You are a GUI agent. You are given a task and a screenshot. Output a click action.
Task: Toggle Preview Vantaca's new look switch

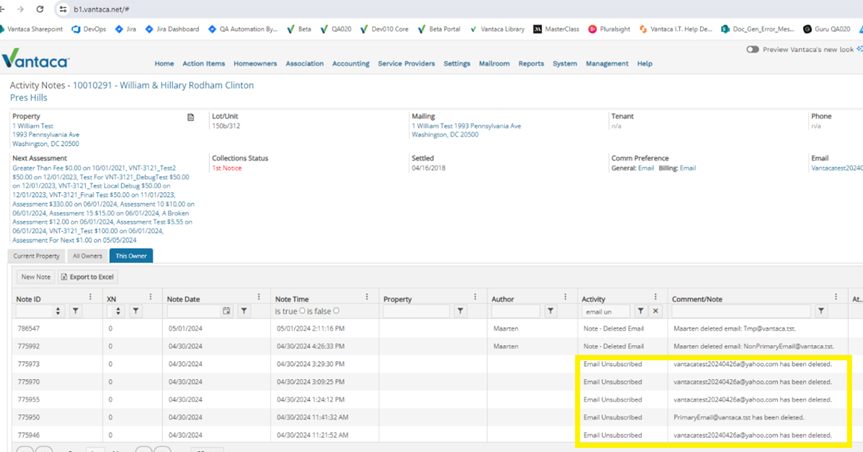pyautogui.click(x=752, y=50)
